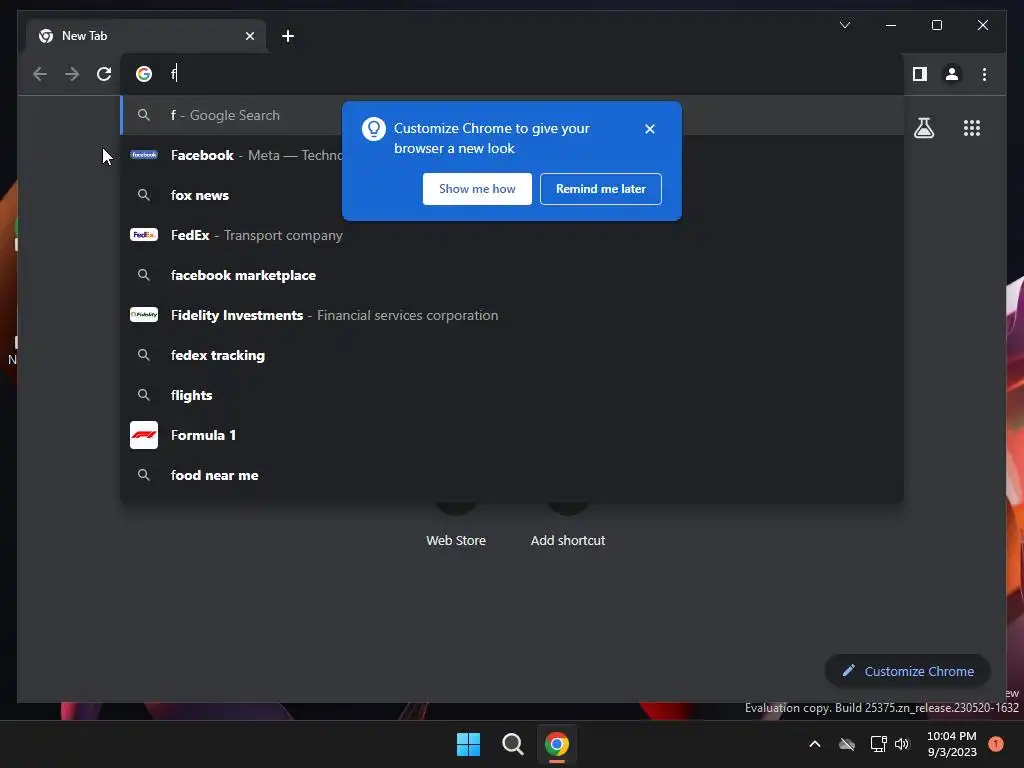Viewport: 1024px width, 768px height.
Task: Select facebook marketplace suggestion
Action: [x=512, y=276]
